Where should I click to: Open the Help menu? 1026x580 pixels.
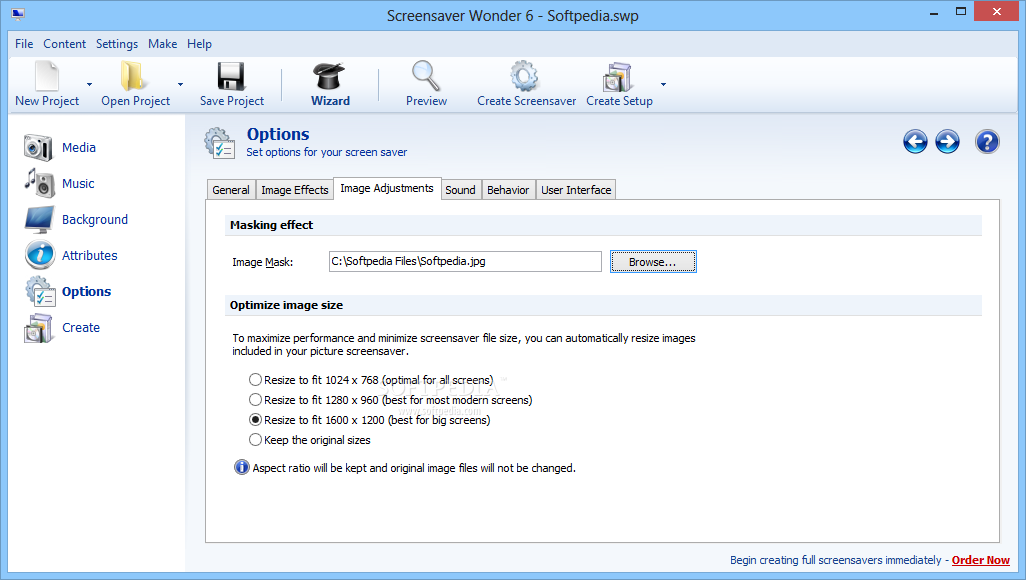tap(199, 44)
